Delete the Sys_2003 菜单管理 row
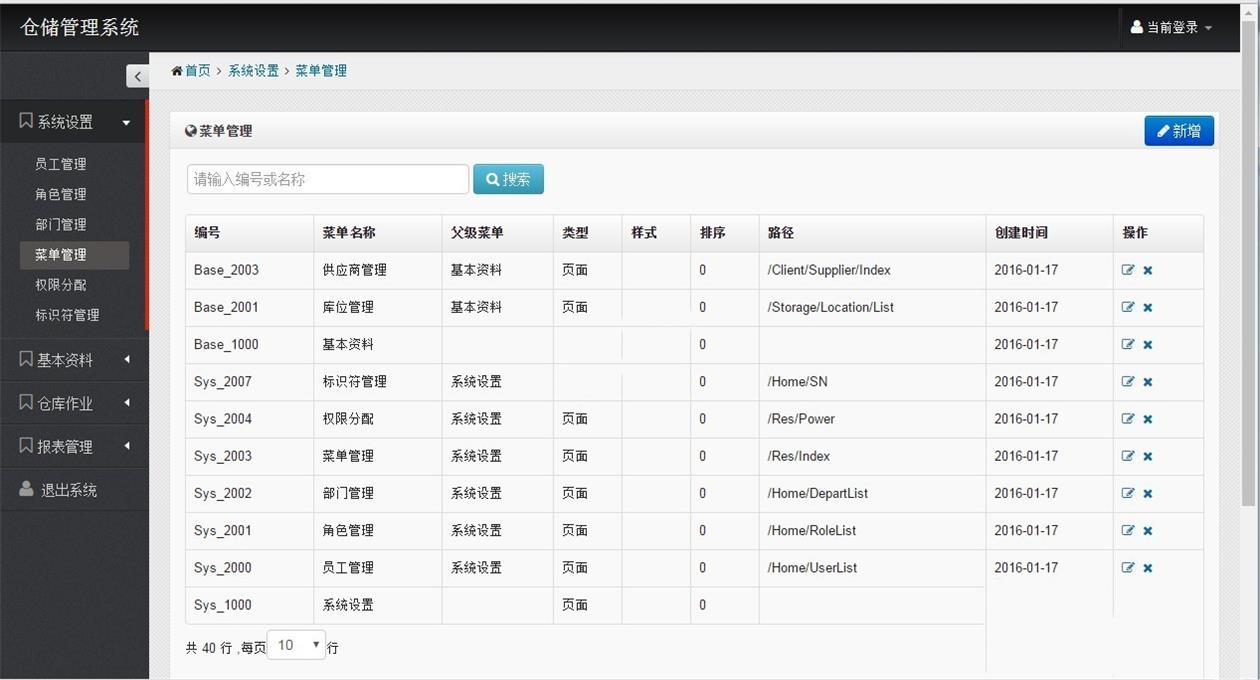This screenshot has height=680, width=1260. coord(1148,456)
